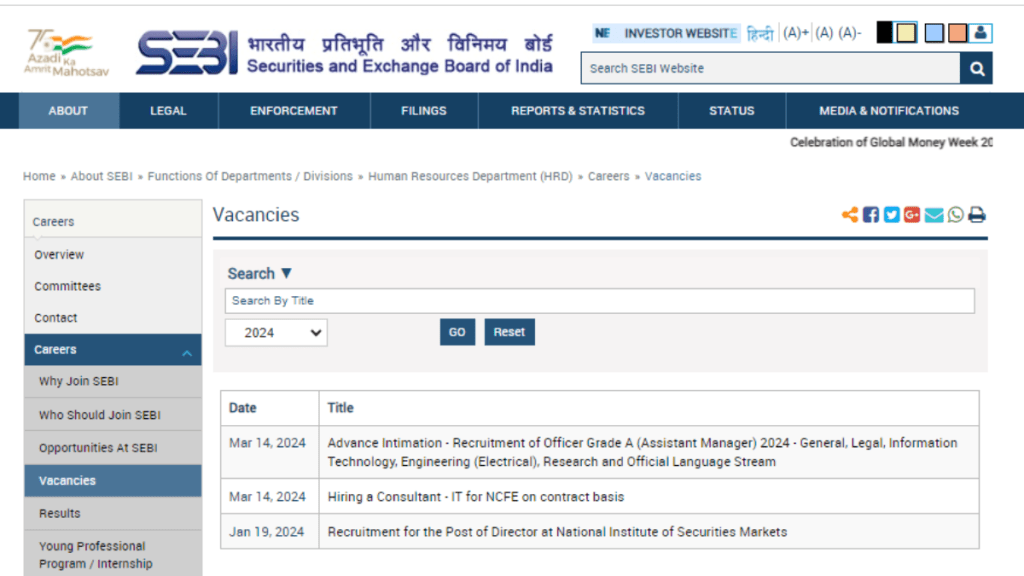This screenshot has height=576, width=1024.
Task: Share the Vacancies page on Twitter
Action: click(891, 215)
